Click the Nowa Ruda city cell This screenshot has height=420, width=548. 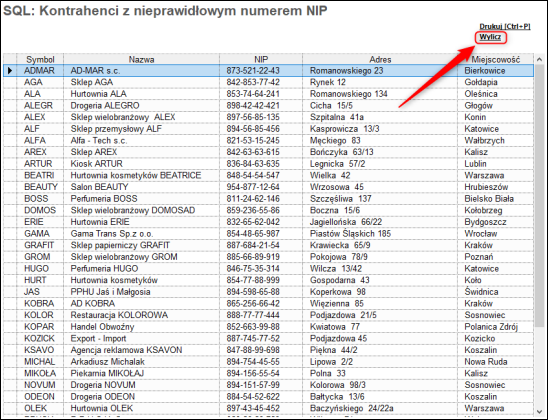[496, 362]
